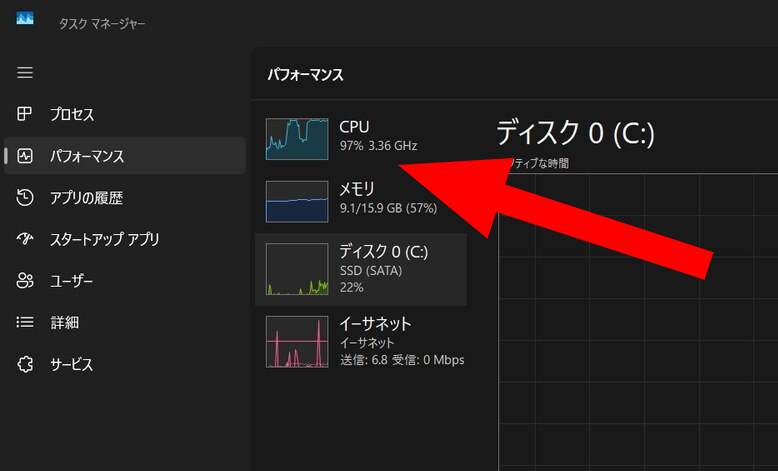
Task: Click the プロセス grid icon
Action: 24,114
